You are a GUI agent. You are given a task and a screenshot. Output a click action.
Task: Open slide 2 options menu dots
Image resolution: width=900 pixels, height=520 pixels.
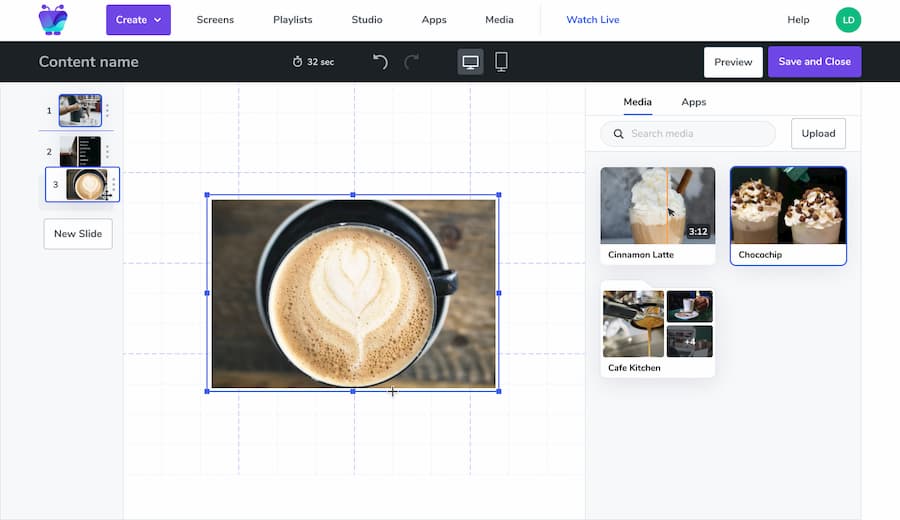click(107, 152)
